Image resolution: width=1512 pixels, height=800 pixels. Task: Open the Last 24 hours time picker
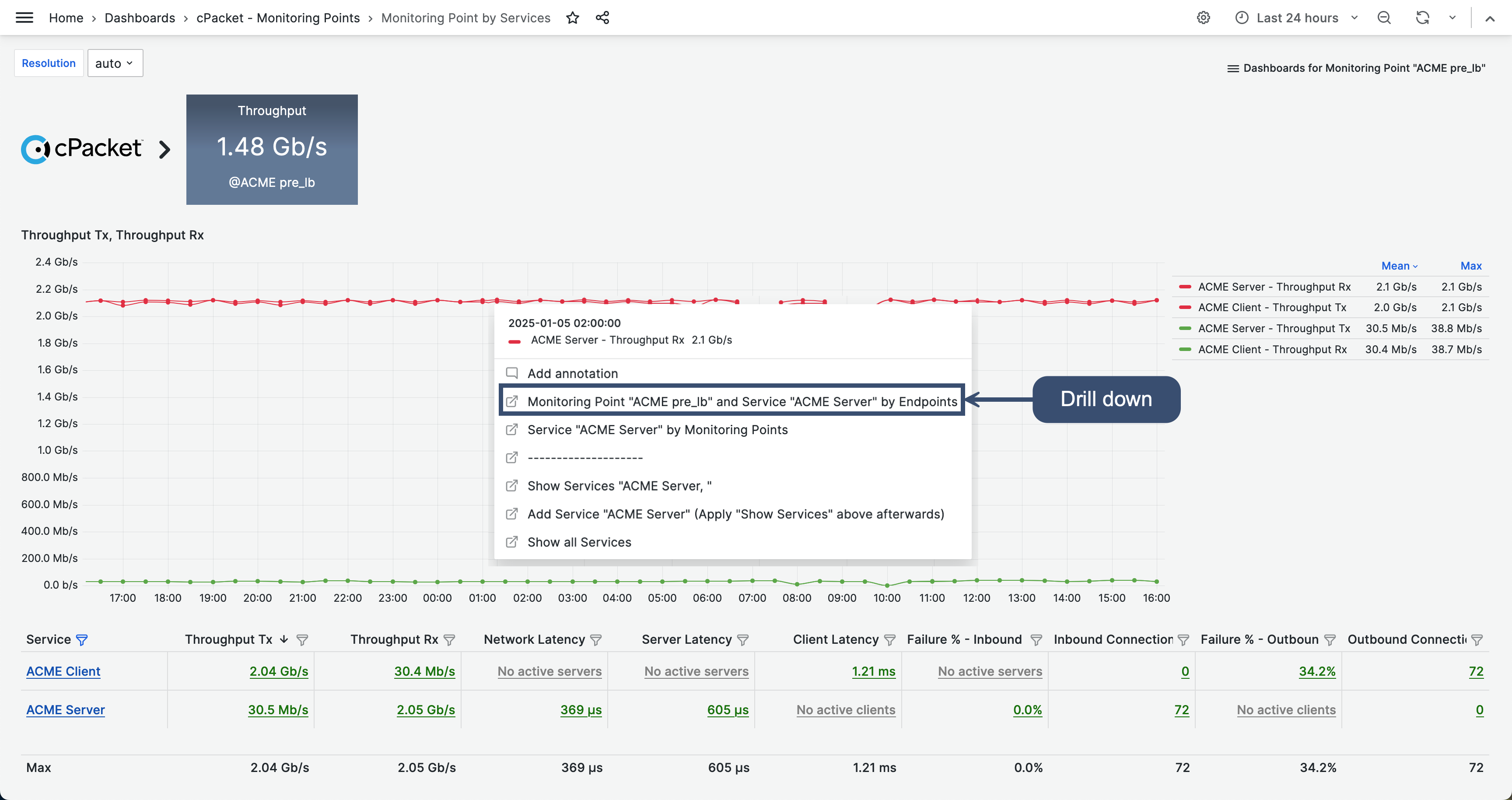[1297, 18]
